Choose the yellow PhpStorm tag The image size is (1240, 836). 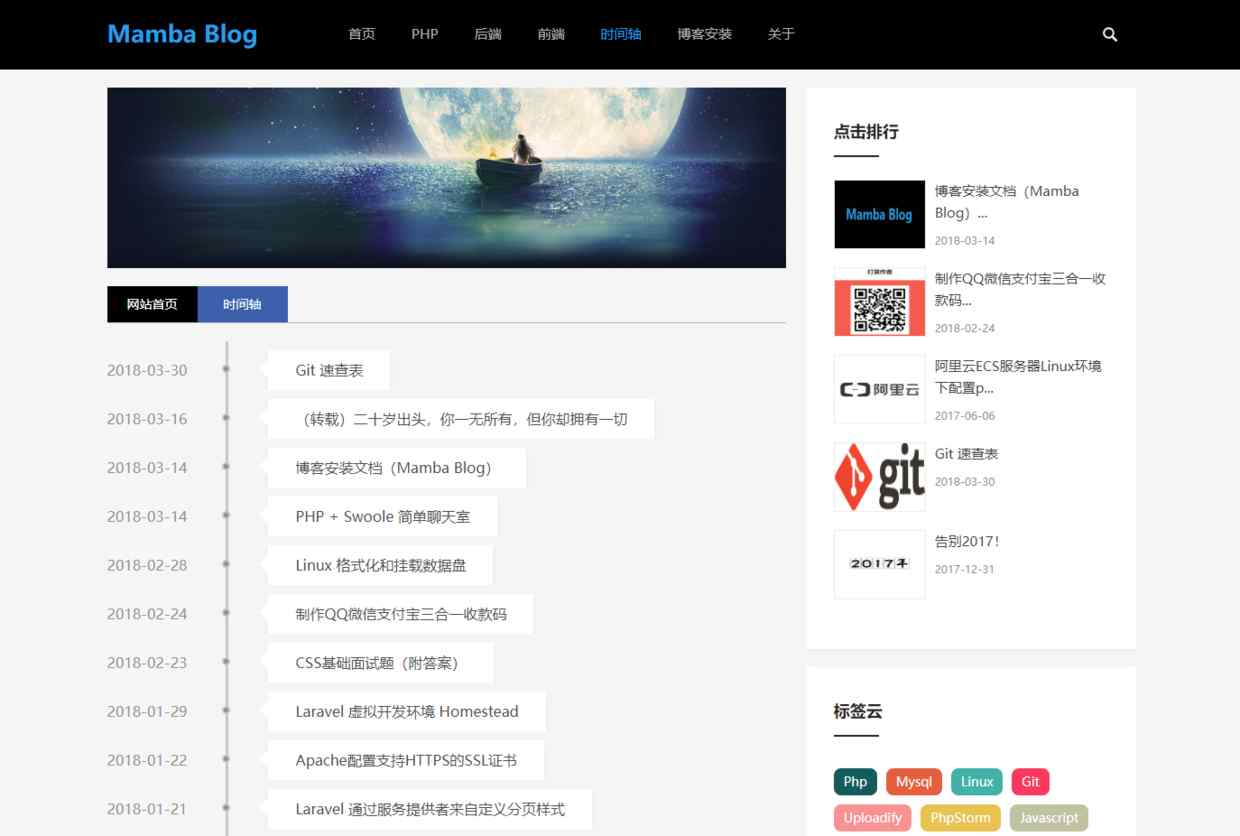960,818
